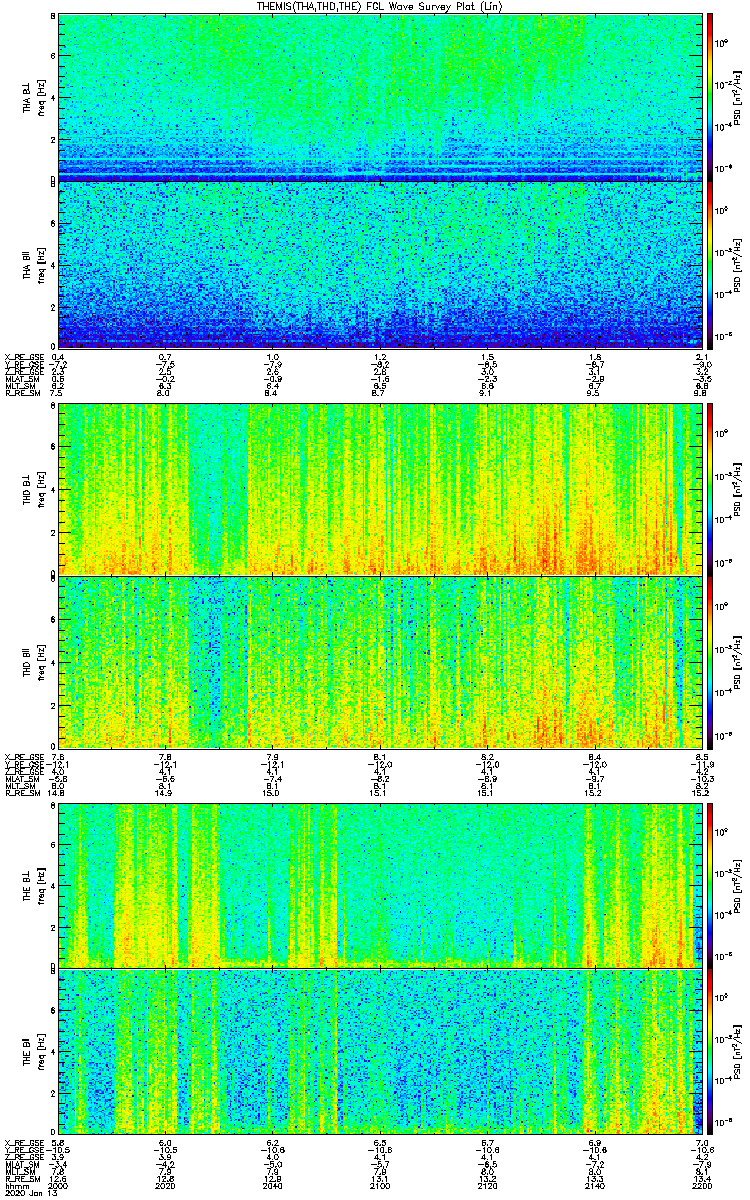Click the hhmm label at bottom left

15,1185
